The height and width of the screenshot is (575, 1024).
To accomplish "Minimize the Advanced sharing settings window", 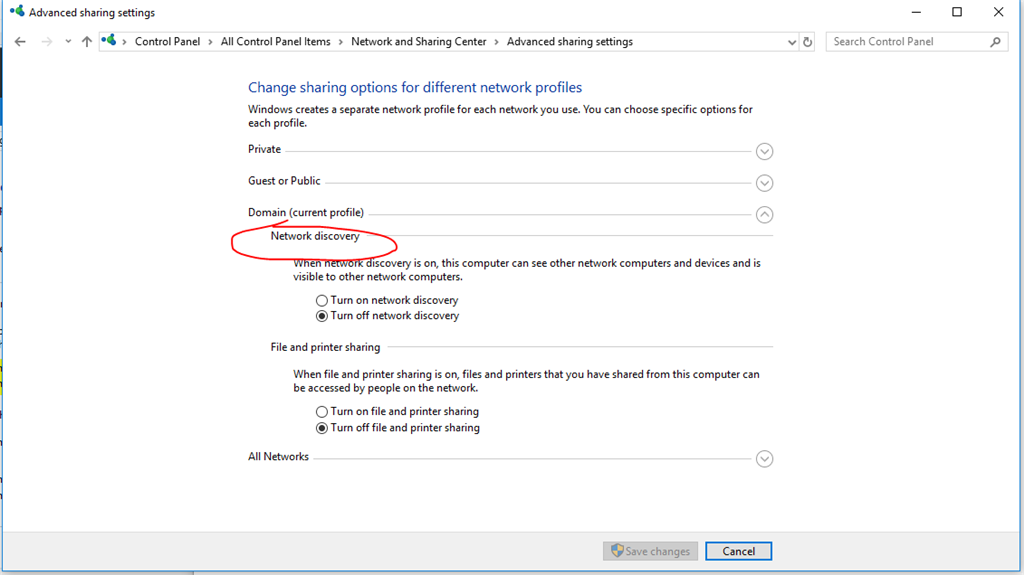I will [x=916, y=12].
